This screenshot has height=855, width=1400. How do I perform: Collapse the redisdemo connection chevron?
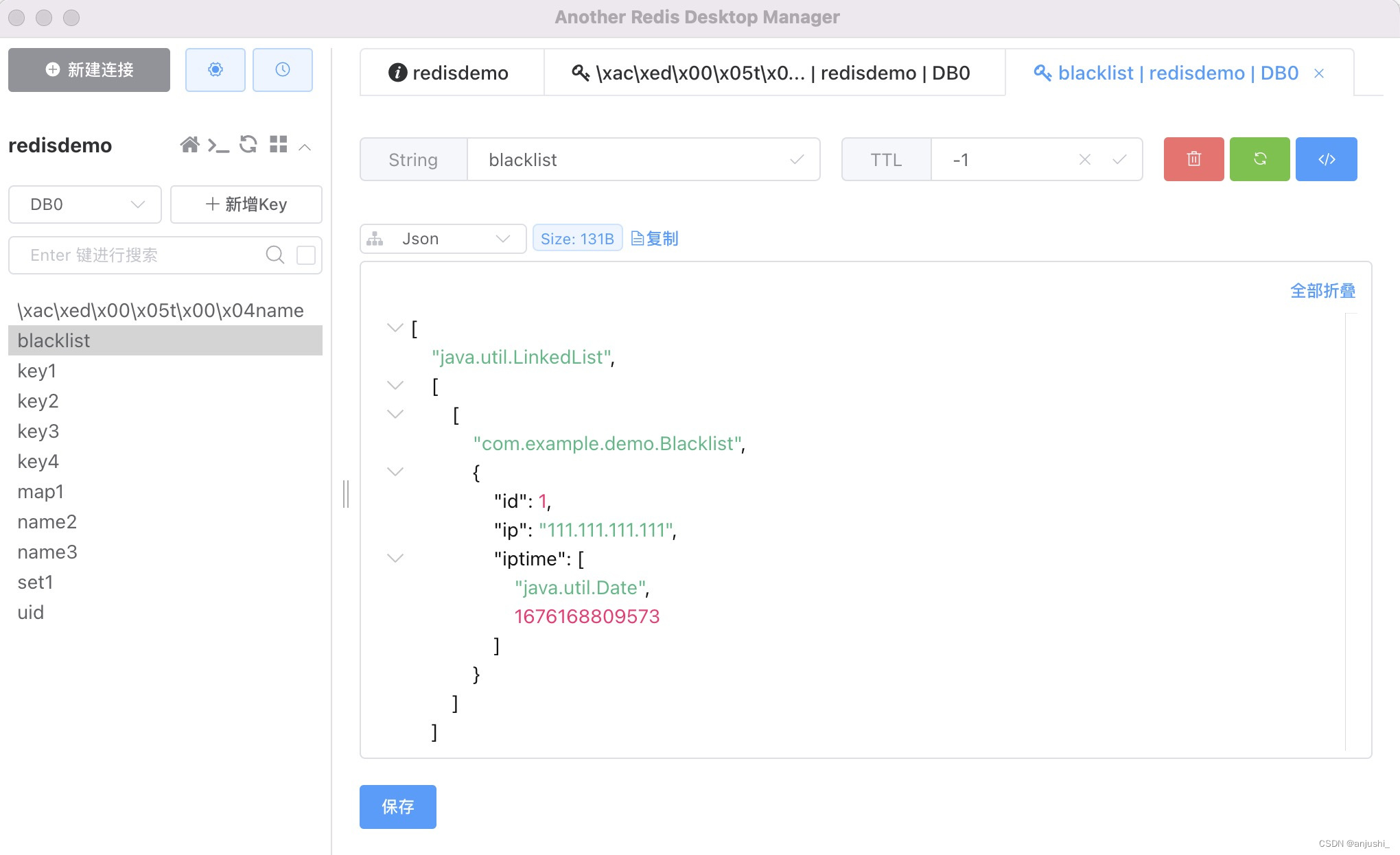(305, 147)
